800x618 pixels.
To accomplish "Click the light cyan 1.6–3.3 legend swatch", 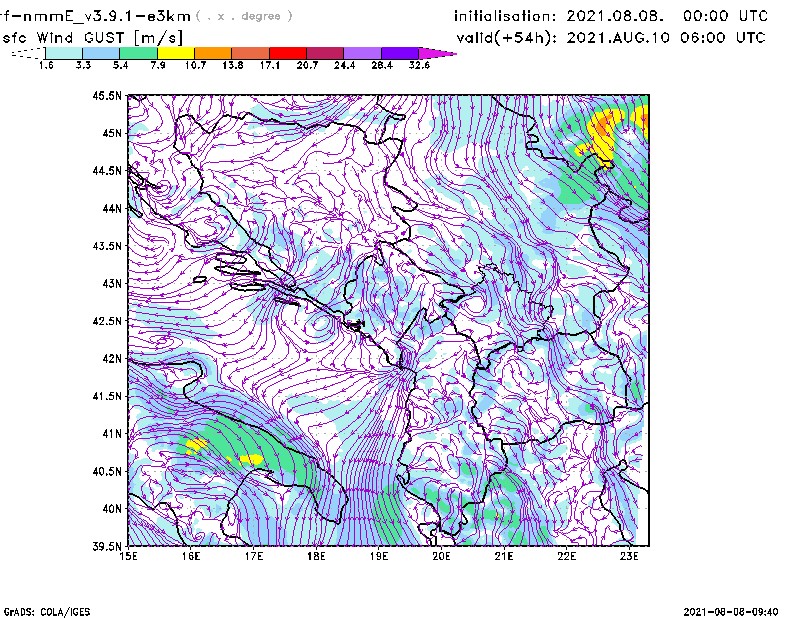I will (x=64, y=53).
